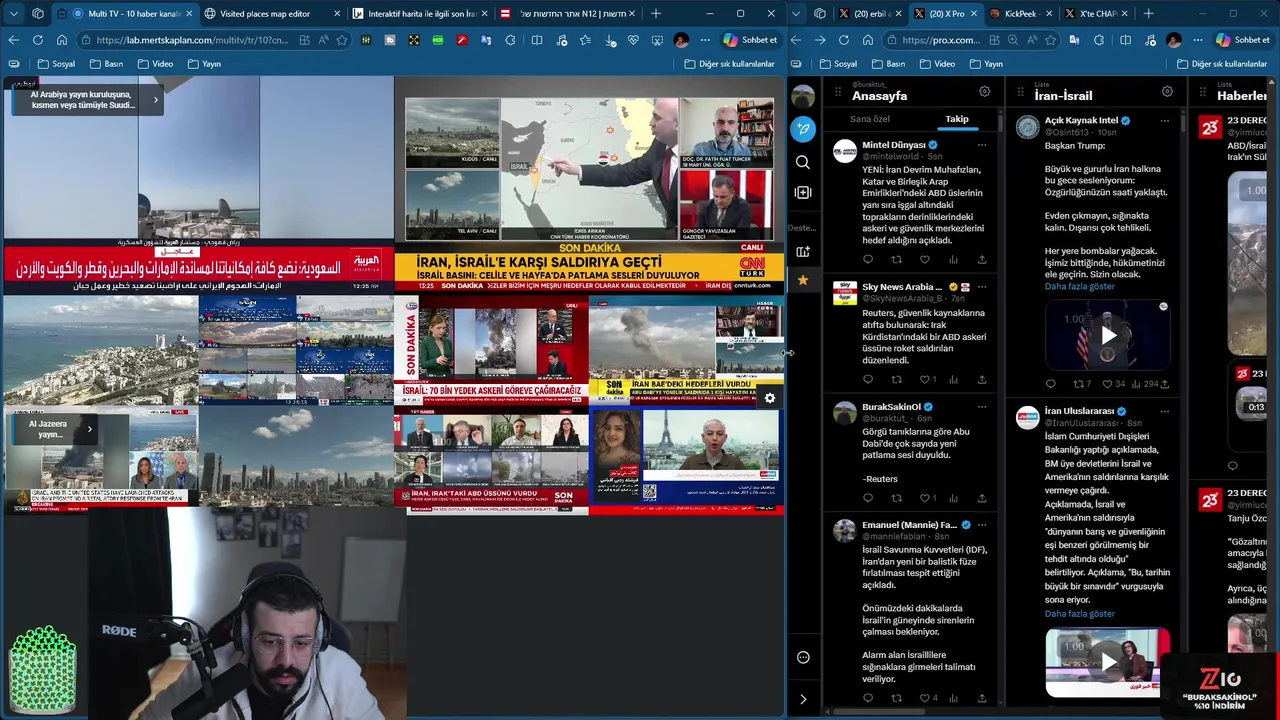
Task: Open tab list dropdown in X Pro browser
Action: click(x=796, y=14)
